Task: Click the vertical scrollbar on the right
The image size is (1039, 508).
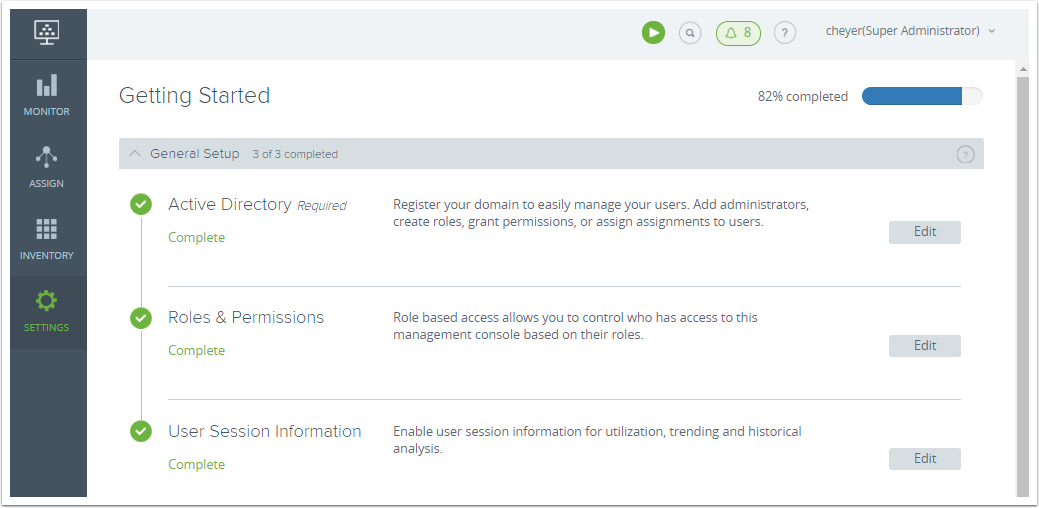Action: point(1022,280)
